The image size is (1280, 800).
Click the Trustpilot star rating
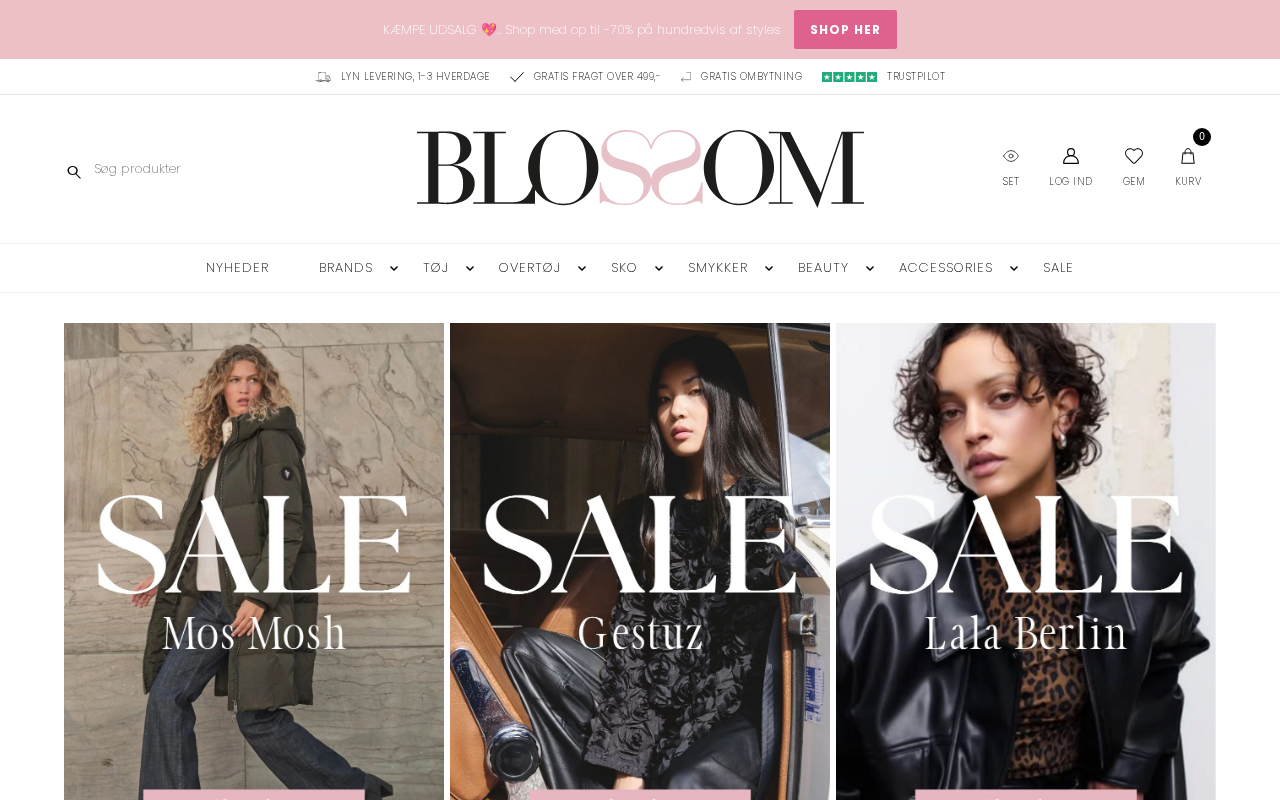tap(849, 77)
